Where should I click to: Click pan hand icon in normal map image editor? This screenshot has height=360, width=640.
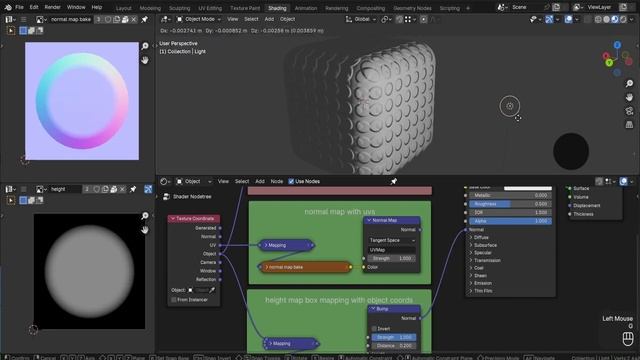(145, 60)
